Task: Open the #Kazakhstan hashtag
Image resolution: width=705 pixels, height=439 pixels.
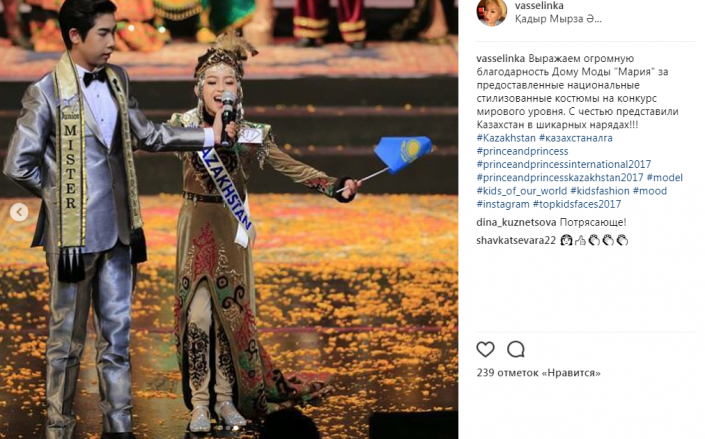Action: [506, 138]
